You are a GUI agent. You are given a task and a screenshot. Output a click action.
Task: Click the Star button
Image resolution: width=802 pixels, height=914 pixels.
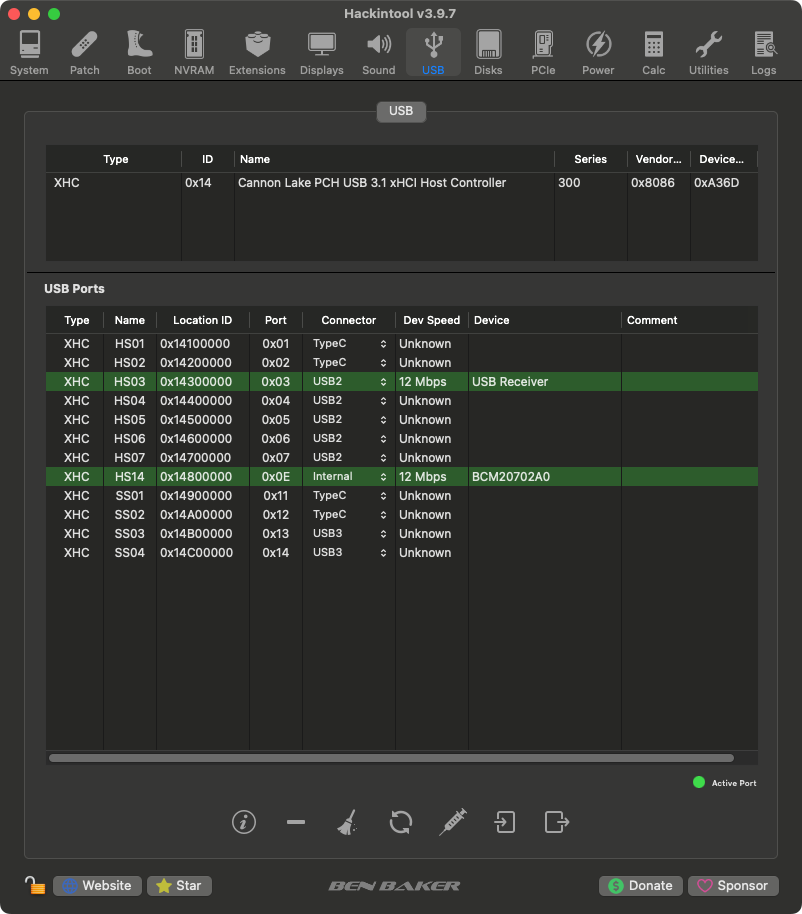tap(179, 885)
